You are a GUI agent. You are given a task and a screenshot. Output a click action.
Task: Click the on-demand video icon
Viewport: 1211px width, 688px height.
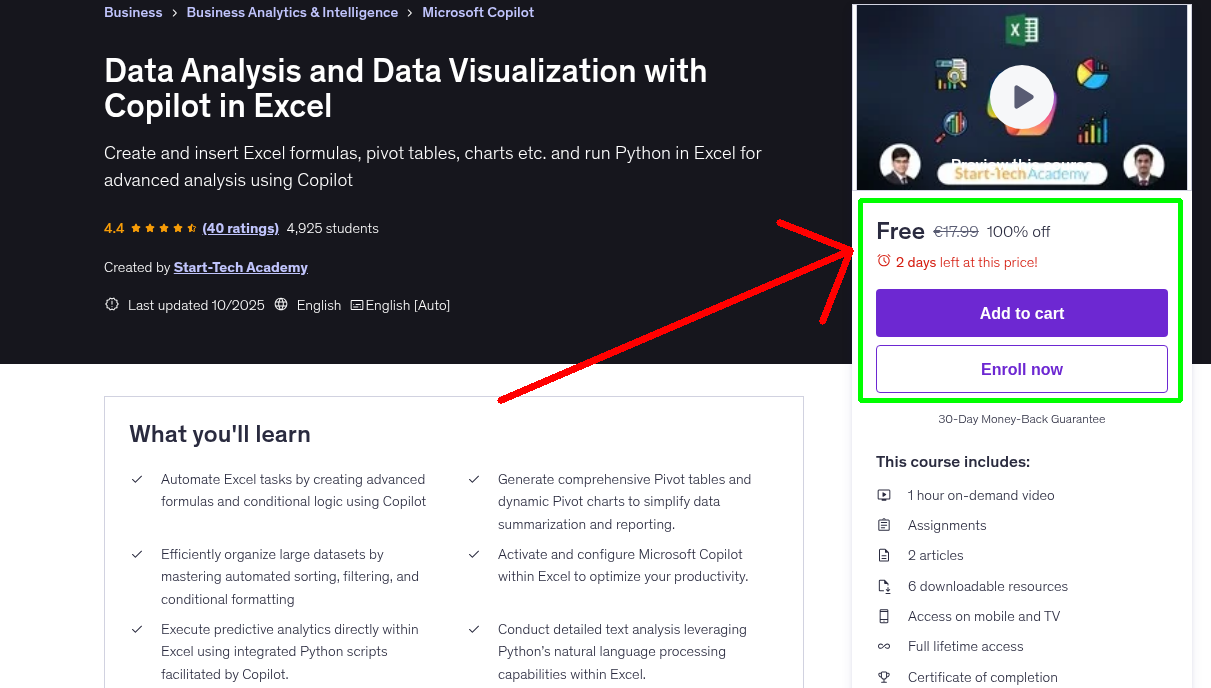(884, 494)
